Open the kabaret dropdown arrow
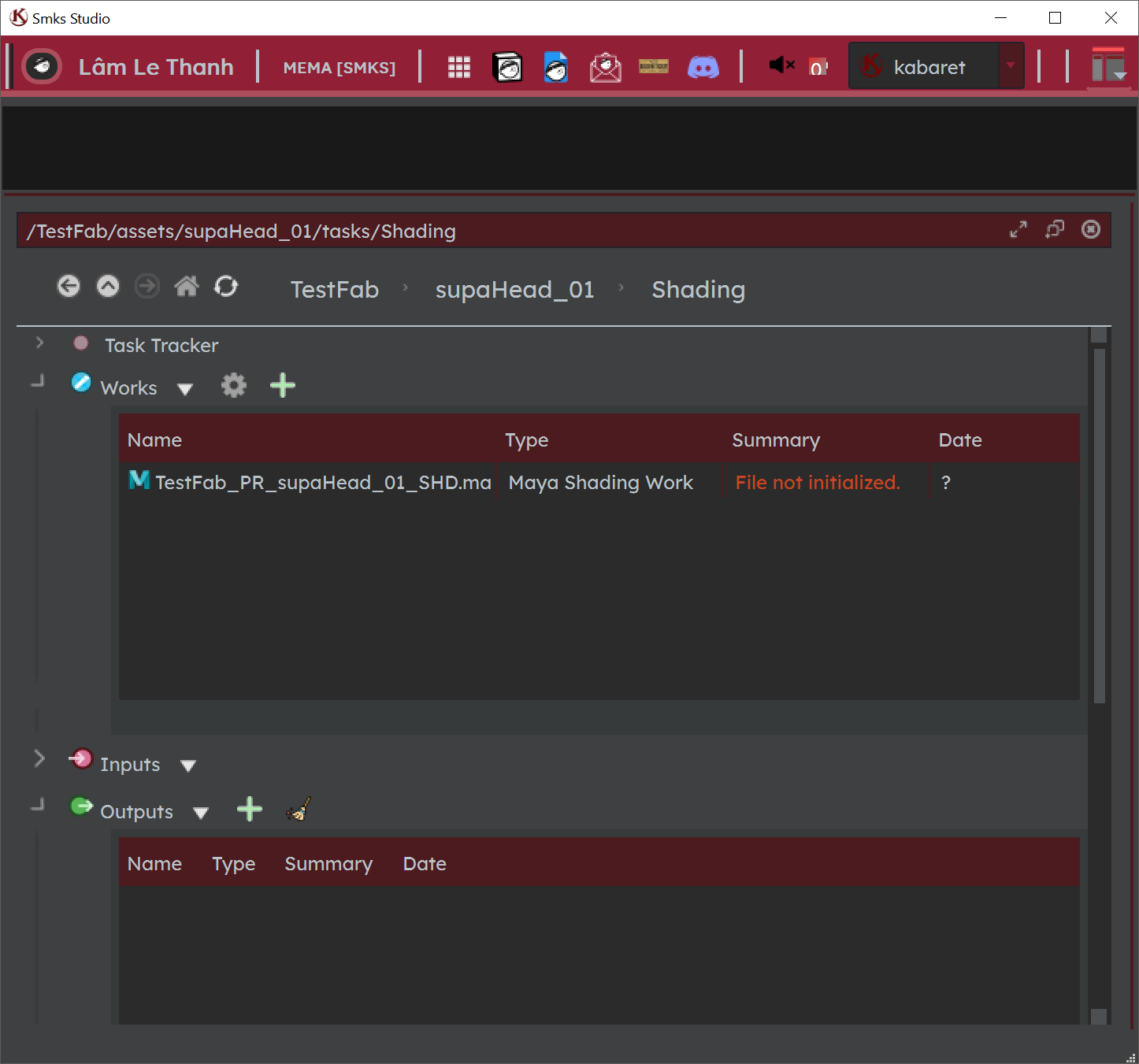This screenshot has width=1139, height=1064. [x=1011, y=65]
